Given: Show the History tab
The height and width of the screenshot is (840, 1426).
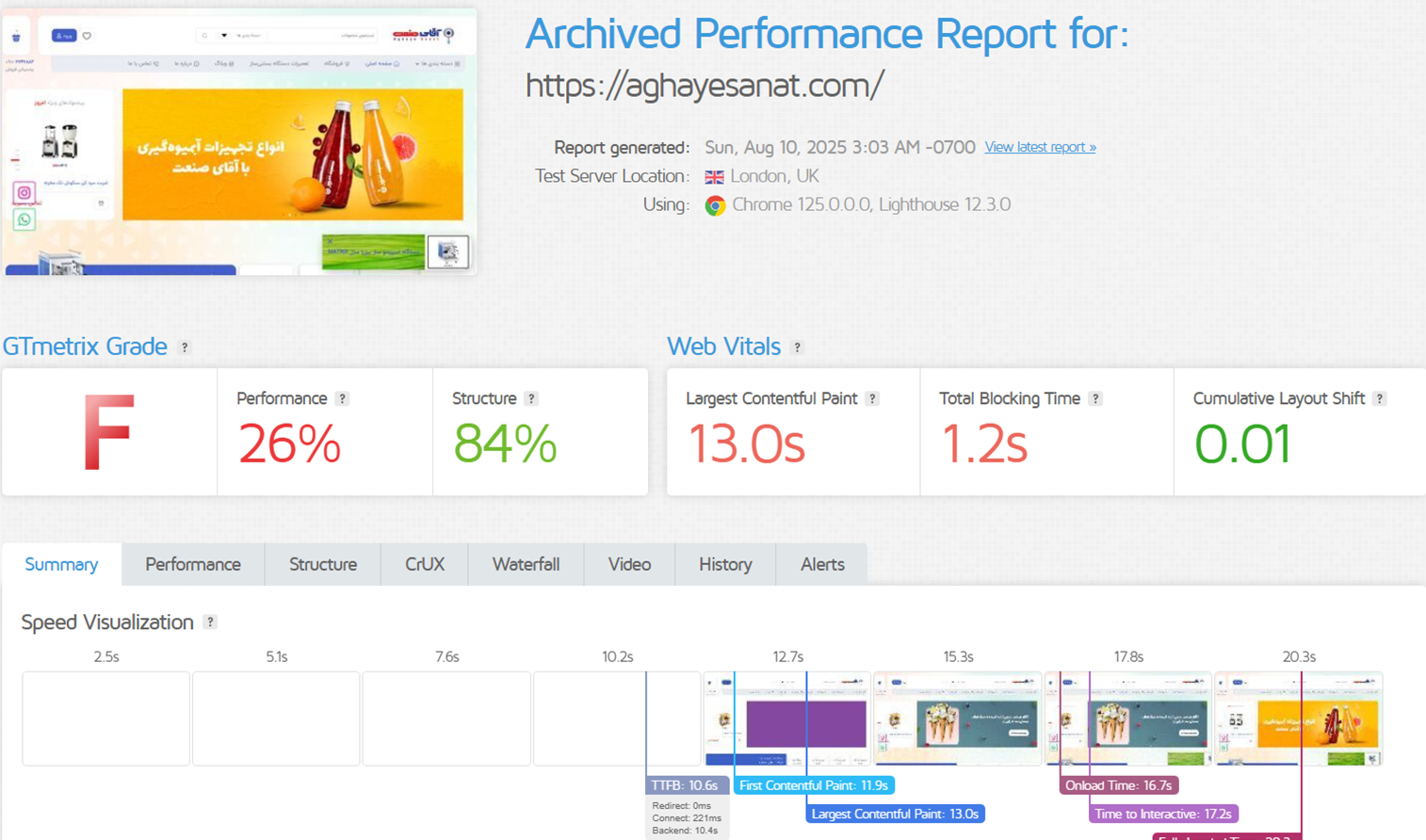Looking at the screenshot, I should tap(725, 565).
